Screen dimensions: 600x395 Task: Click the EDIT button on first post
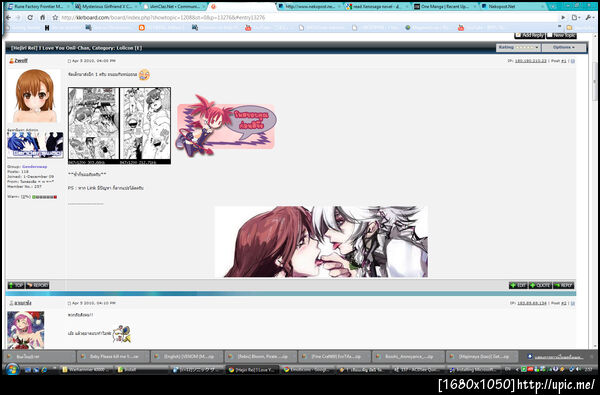coord(518,285)
